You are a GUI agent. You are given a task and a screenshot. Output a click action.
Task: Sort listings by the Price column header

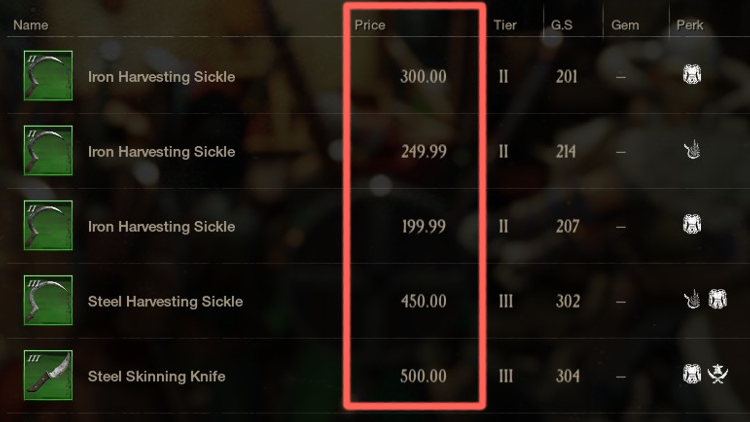point(370,25)
